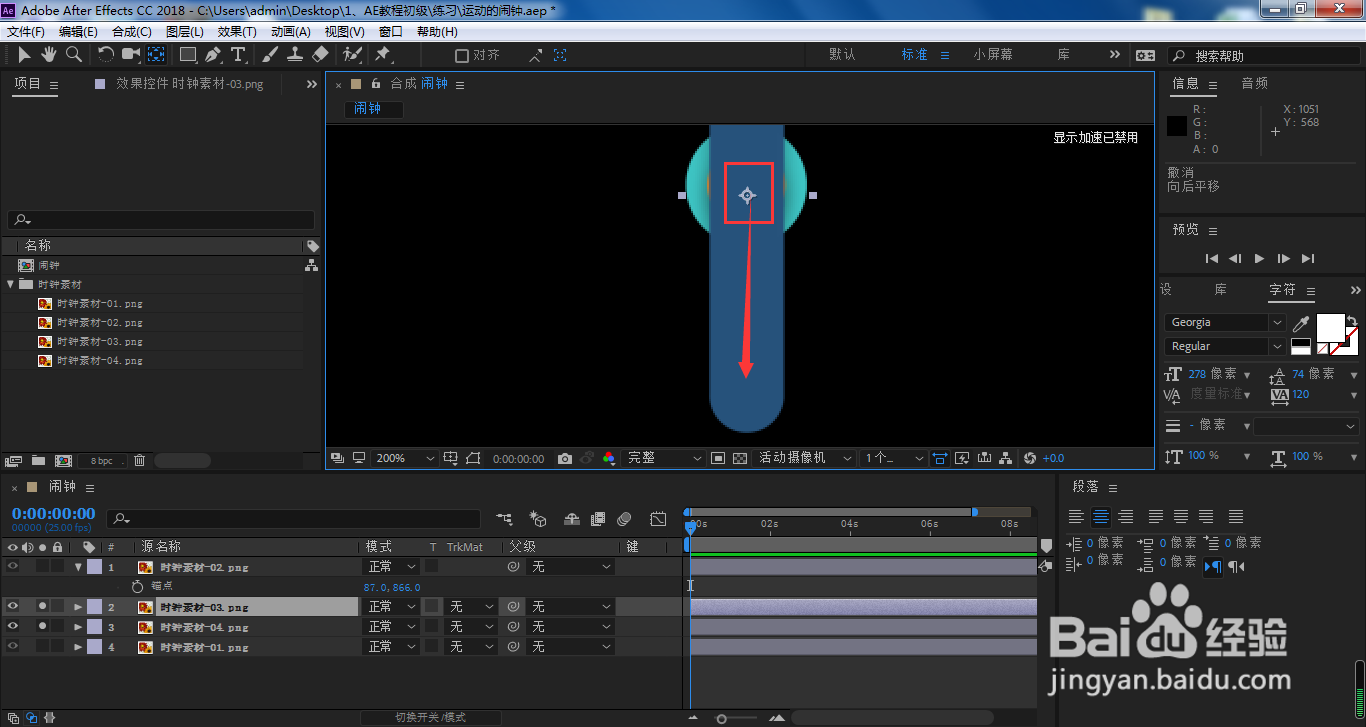Viewport: 1366px width, 727px height.
Task: Select the Rotation tool
Action: [x=106, y=54]
